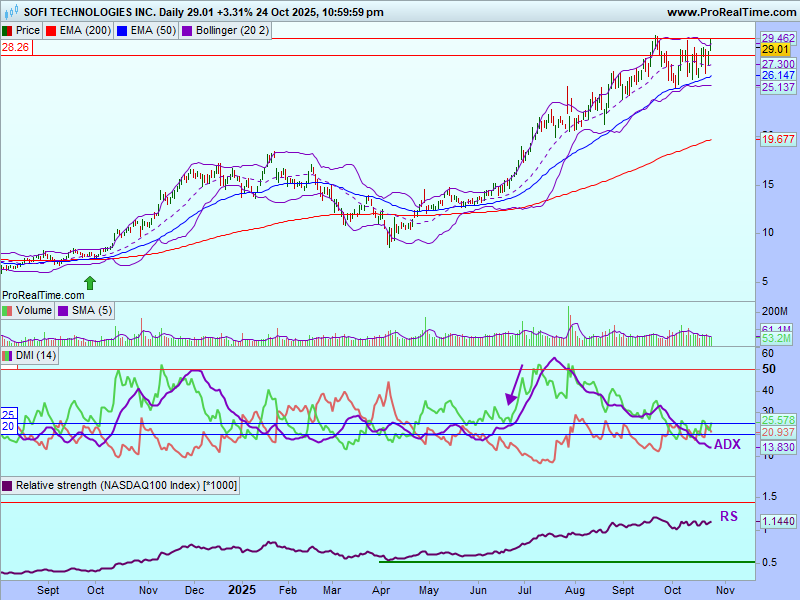Image resolution: width=800 pixels, height=600 pixels.
Task: Click the ProRealTime.com watermark text
Action: pyautogui.click(x=43, y=295)
